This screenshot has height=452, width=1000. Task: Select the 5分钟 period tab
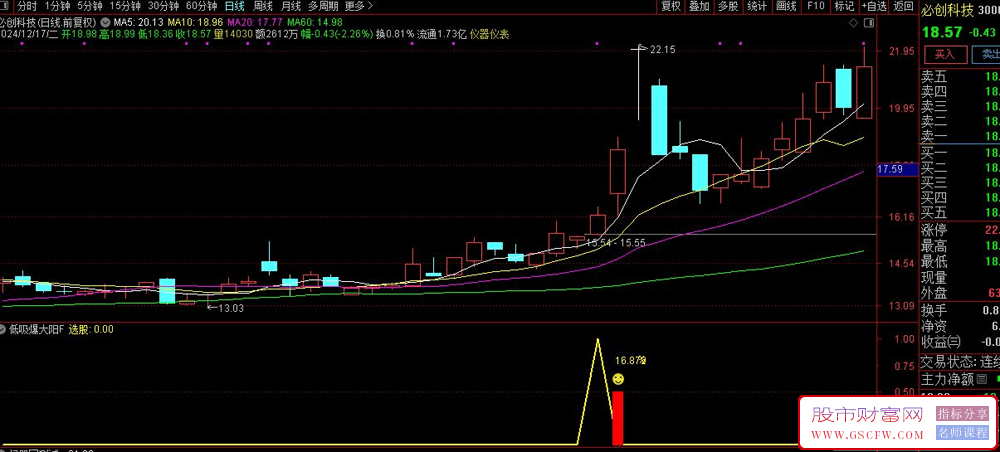tap(89, 6)
